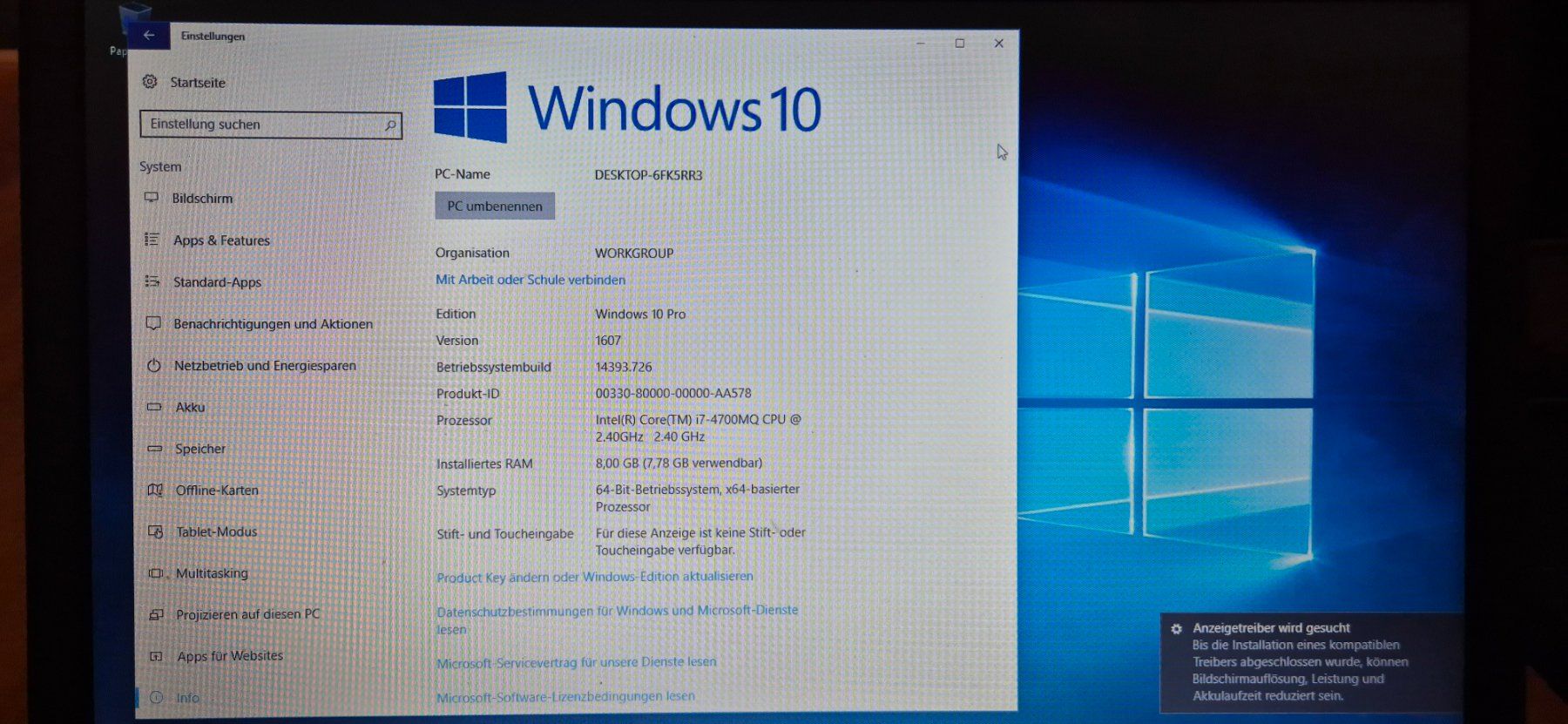Click the Einstellung suchen search field
1568x724 pixels.
coord(271,125)
